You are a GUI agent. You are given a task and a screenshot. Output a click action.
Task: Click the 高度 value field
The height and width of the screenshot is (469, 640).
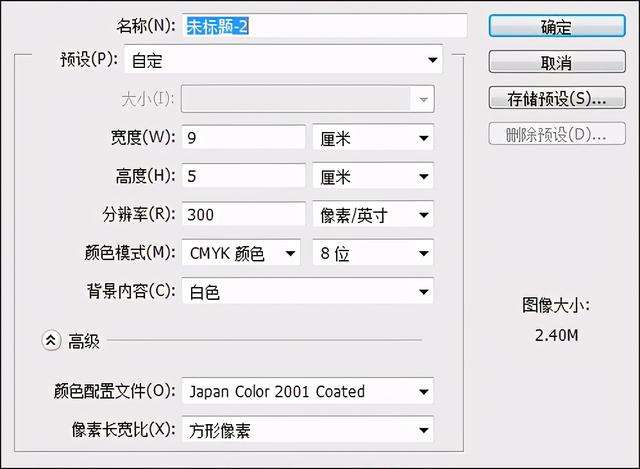tap(243, 176)
